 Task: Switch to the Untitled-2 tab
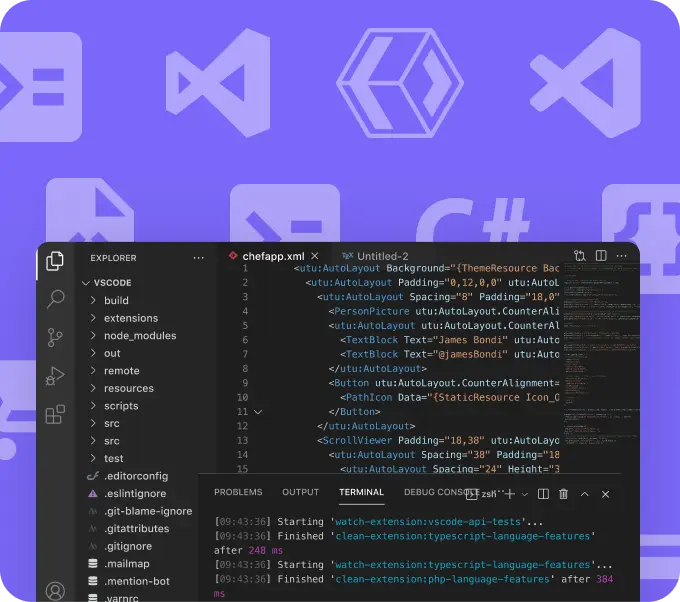click(375, 256)
